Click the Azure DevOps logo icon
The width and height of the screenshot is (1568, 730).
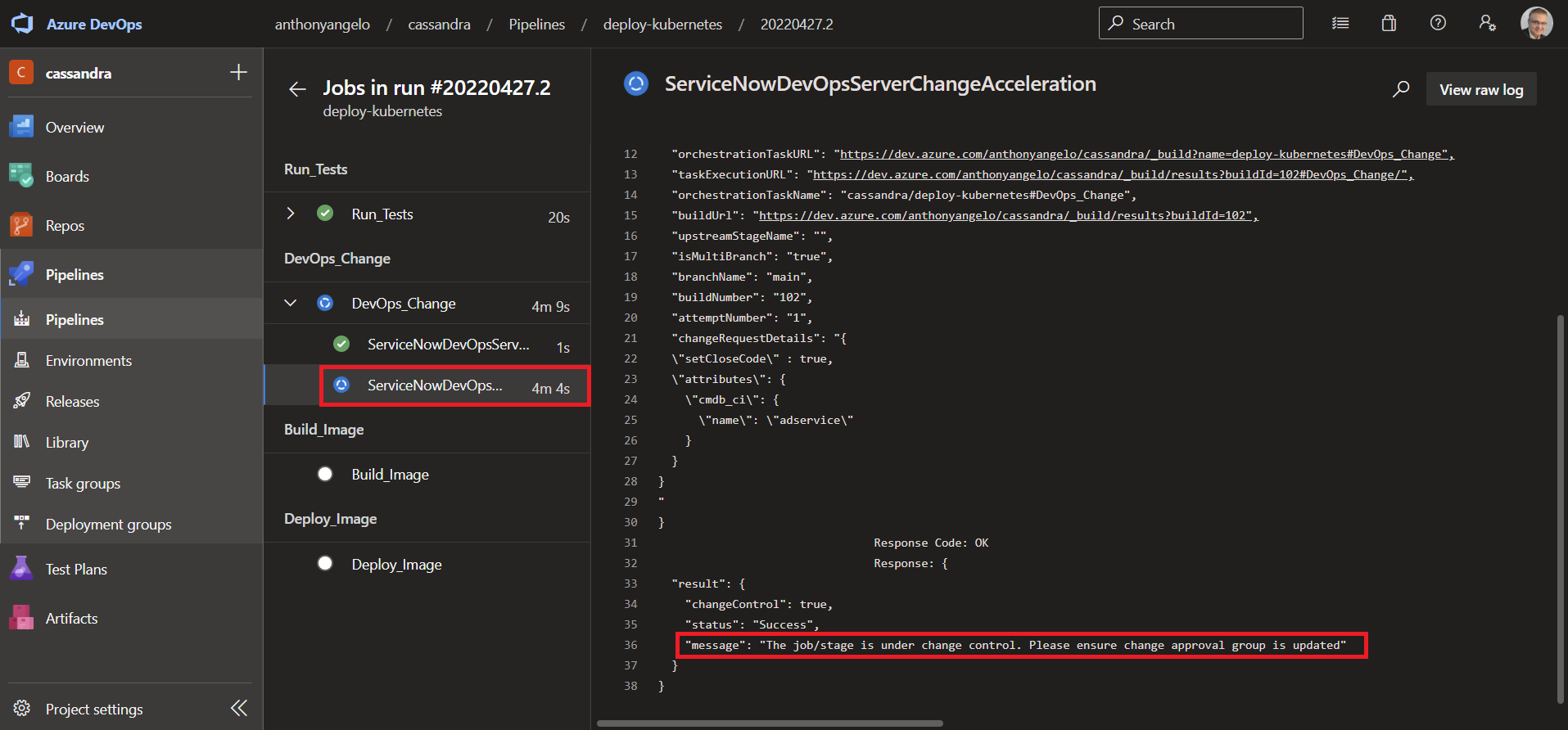coord(22,24)
